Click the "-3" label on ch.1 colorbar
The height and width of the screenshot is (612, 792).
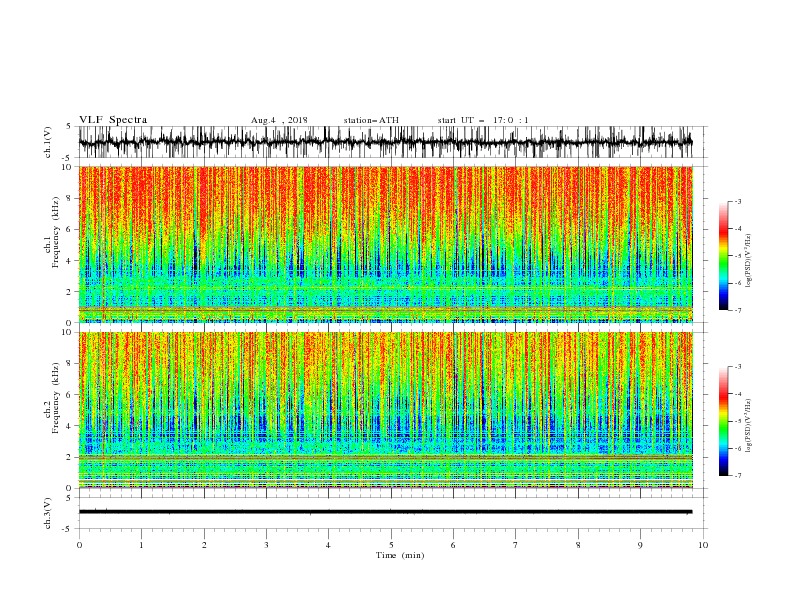click(x=738, y=201)
